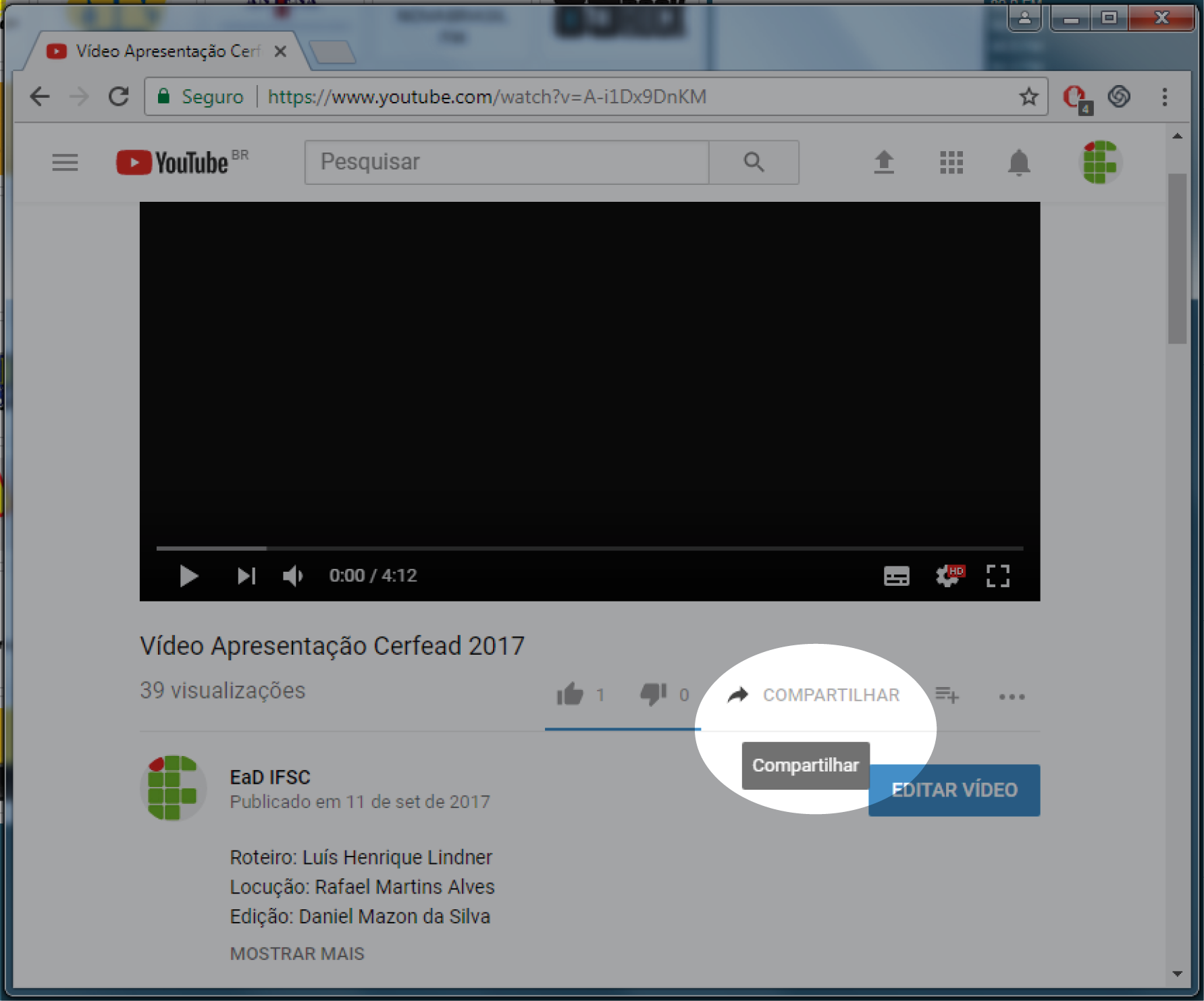Click the YouTube hamburger guide menu
This screenshot has height=1001, width=1204.
point(65,163)
